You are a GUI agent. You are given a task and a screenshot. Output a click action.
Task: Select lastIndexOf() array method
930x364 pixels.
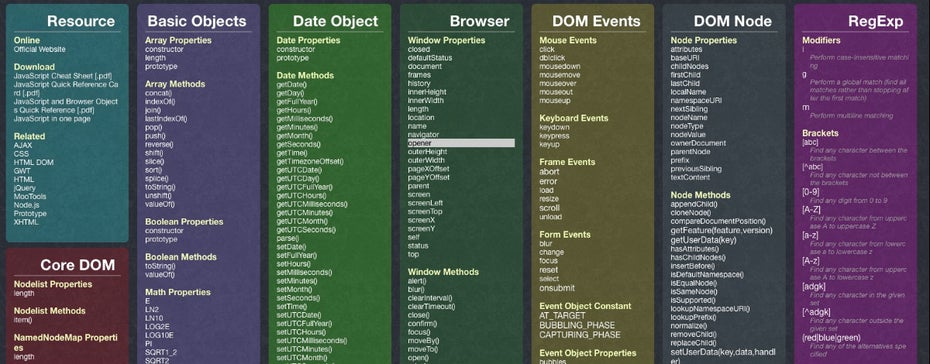[x=166, y=119]
